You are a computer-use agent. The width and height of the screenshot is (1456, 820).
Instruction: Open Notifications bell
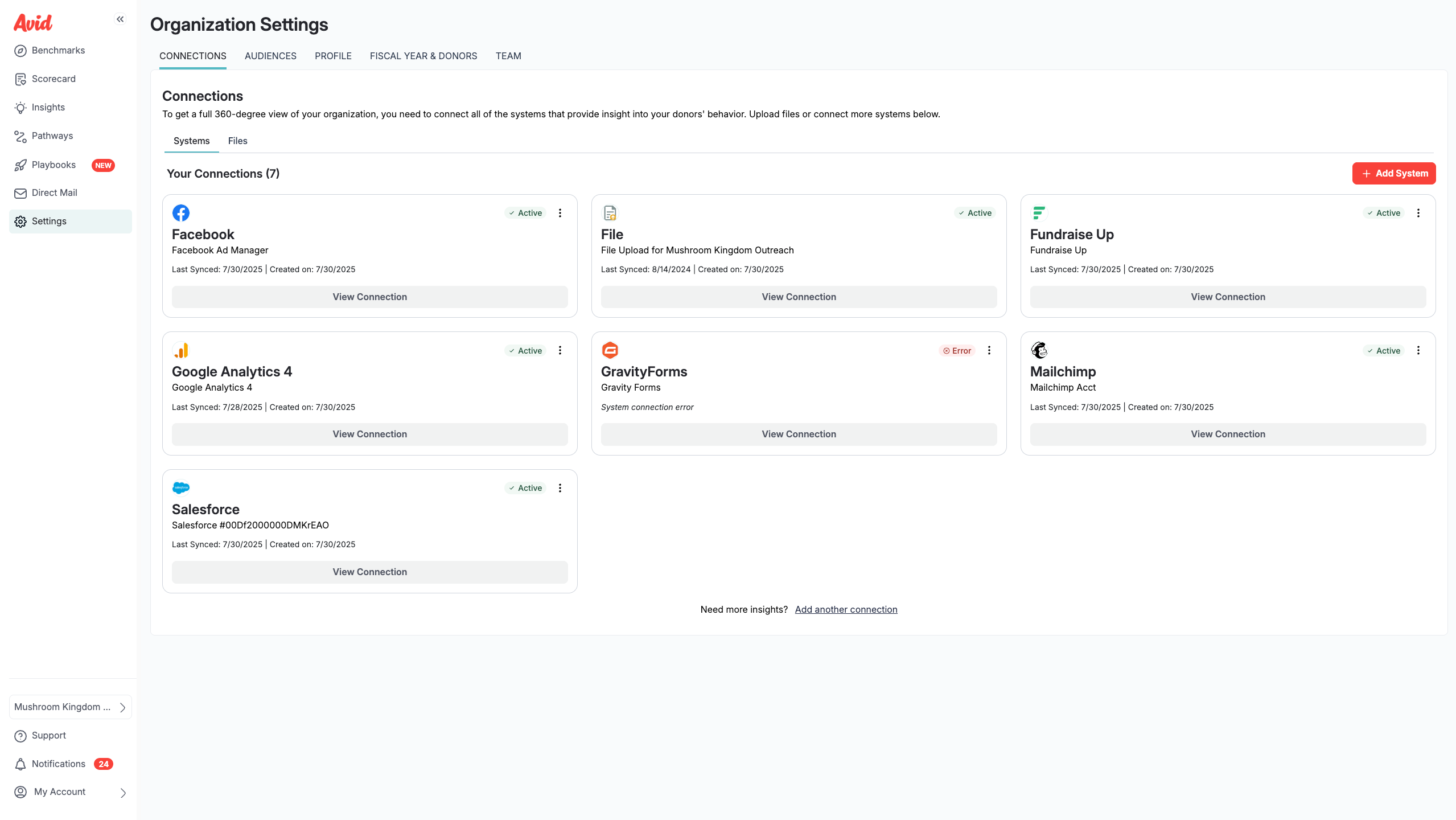pyautogui.click(x=20, y=764)
